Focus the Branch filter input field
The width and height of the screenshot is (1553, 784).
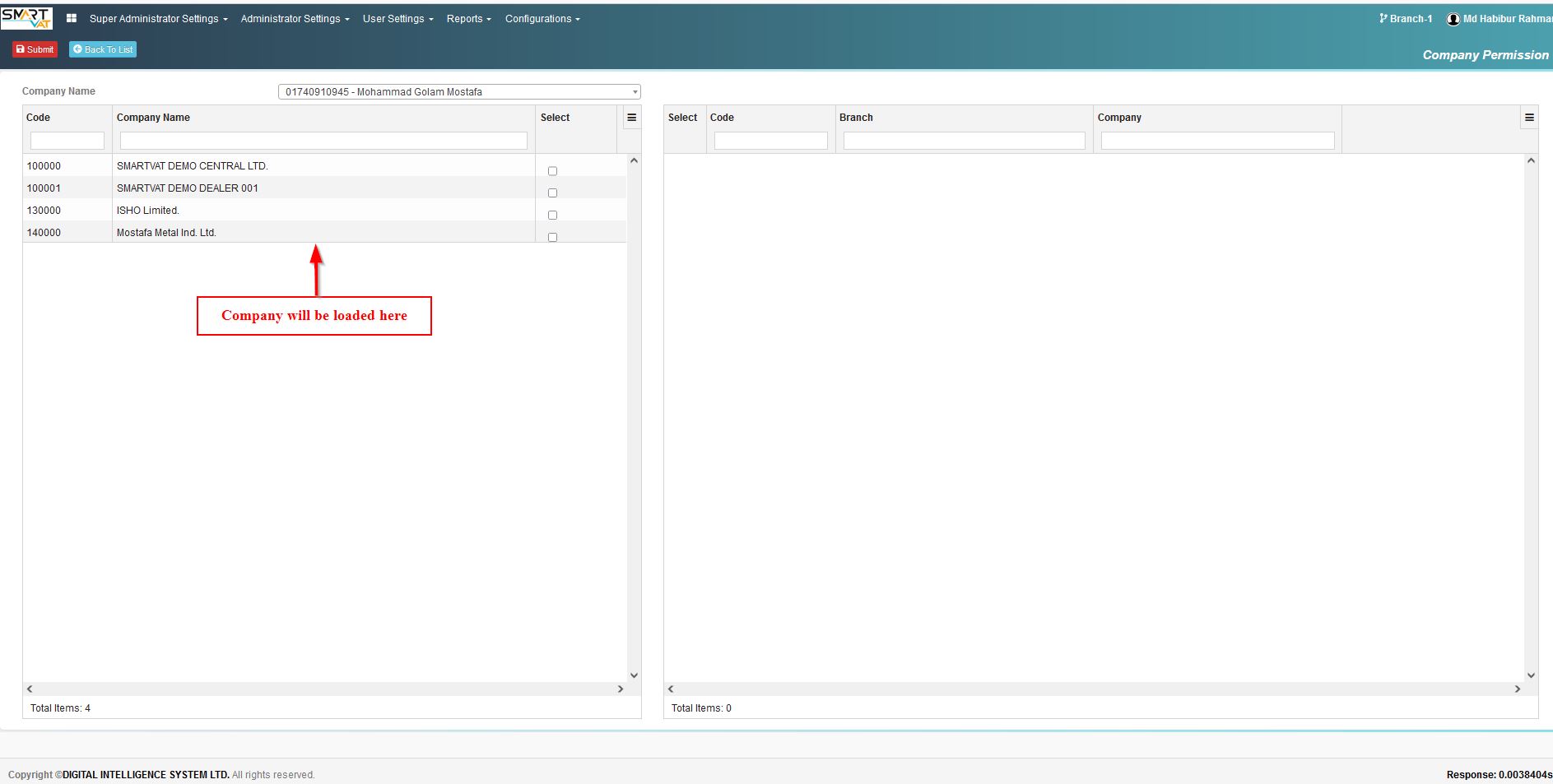[x=964, y=141]
